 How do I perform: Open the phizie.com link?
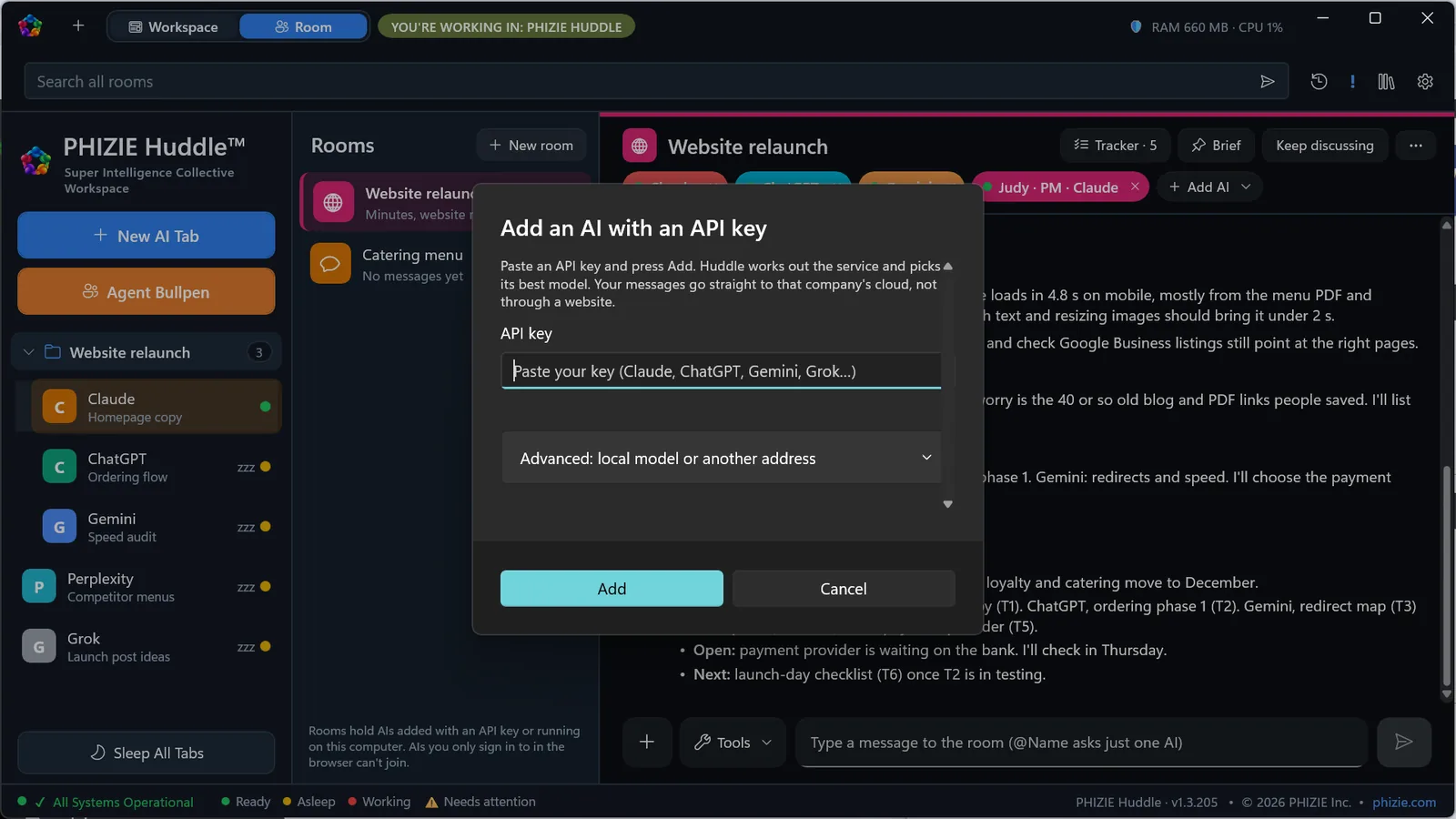[x=1404, y=802]
